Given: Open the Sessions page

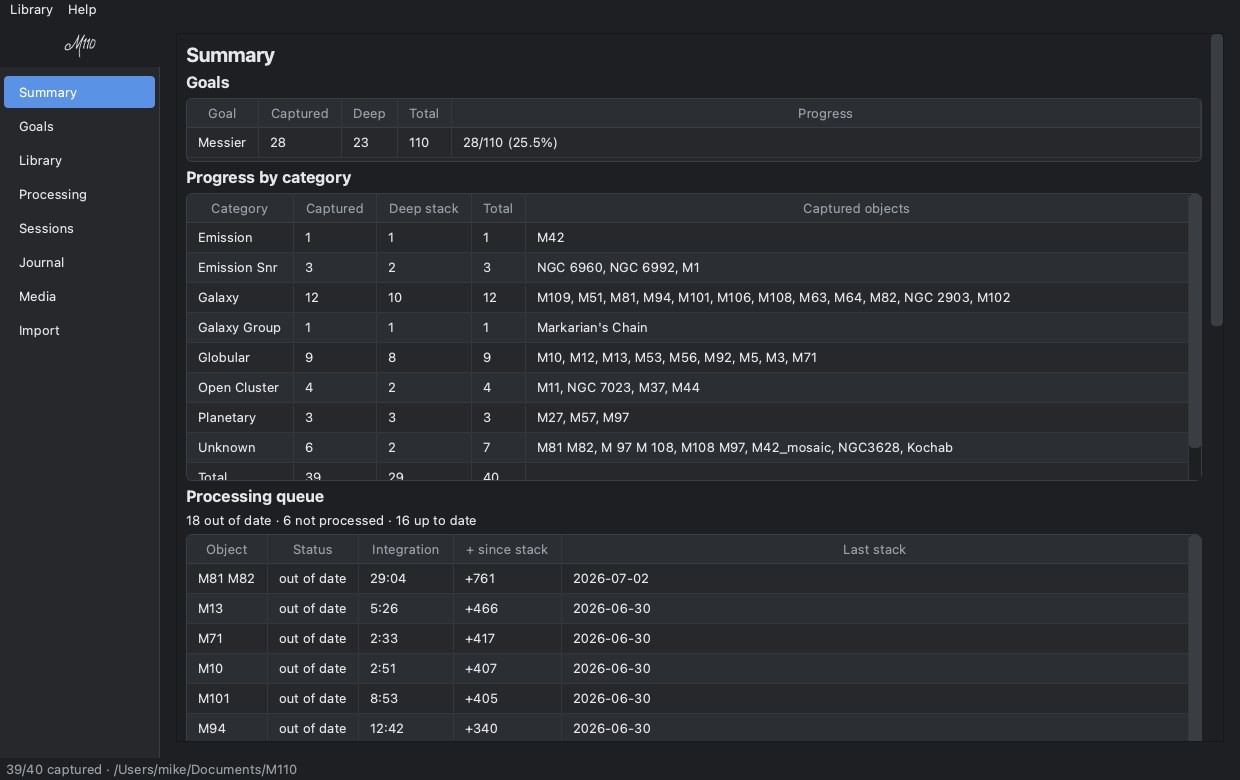Looking at the screenshot, I should (79, 228).
